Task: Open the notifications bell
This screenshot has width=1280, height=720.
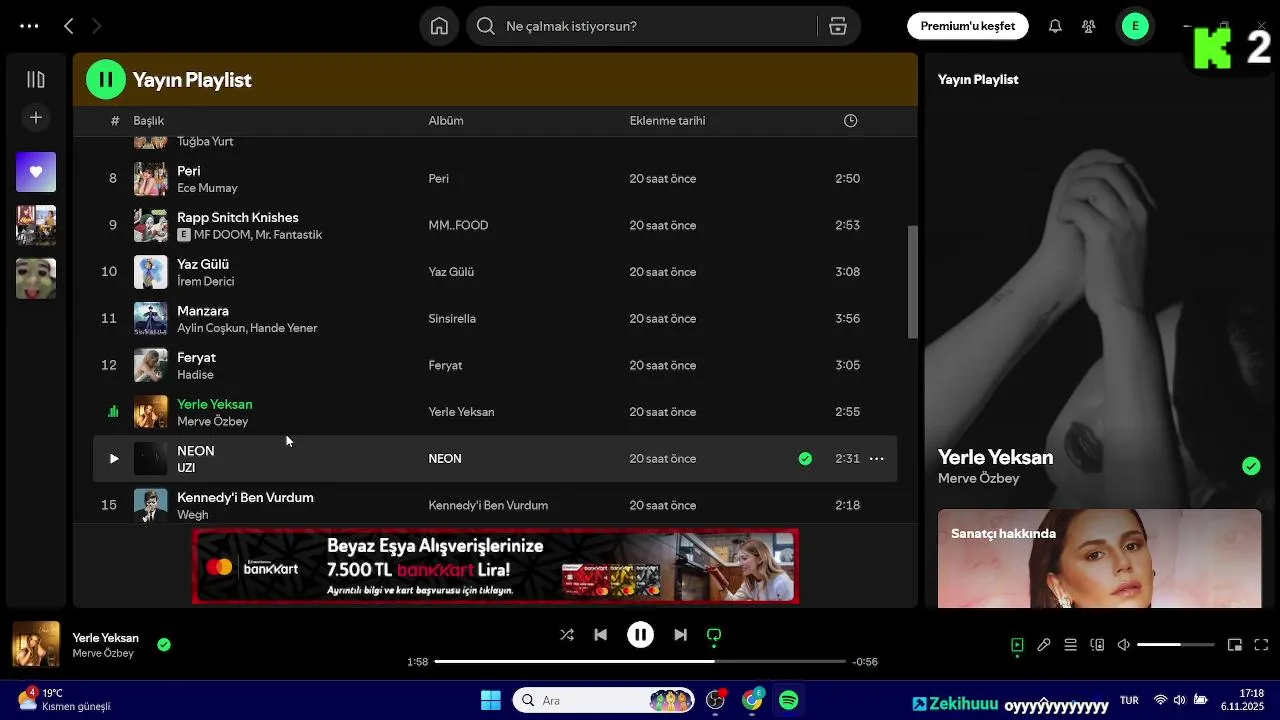Action: [1055, 26]
